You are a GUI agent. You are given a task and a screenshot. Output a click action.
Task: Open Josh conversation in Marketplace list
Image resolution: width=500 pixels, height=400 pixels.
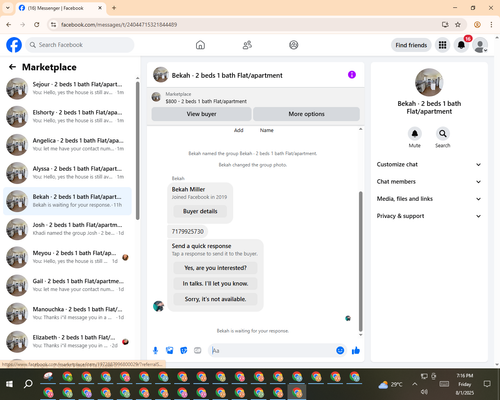[67, 229]
